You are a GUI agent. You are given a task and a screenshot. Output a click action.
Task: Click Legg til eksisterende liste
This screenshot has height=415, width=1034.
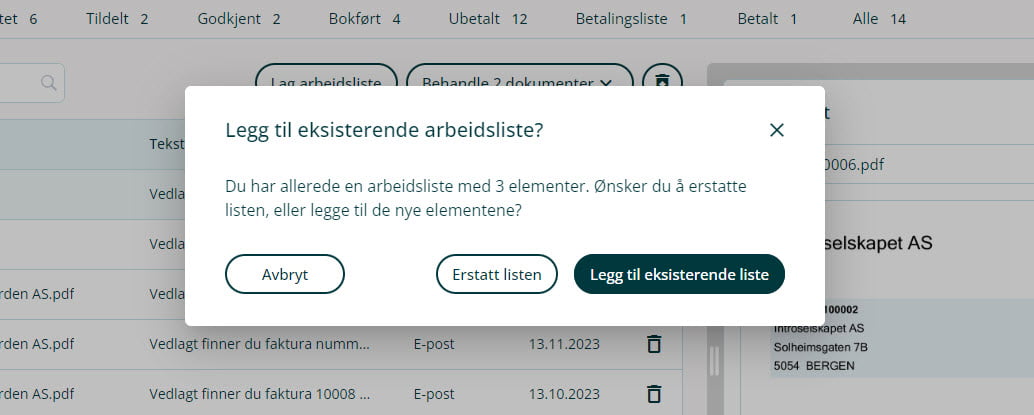[679, 274]
